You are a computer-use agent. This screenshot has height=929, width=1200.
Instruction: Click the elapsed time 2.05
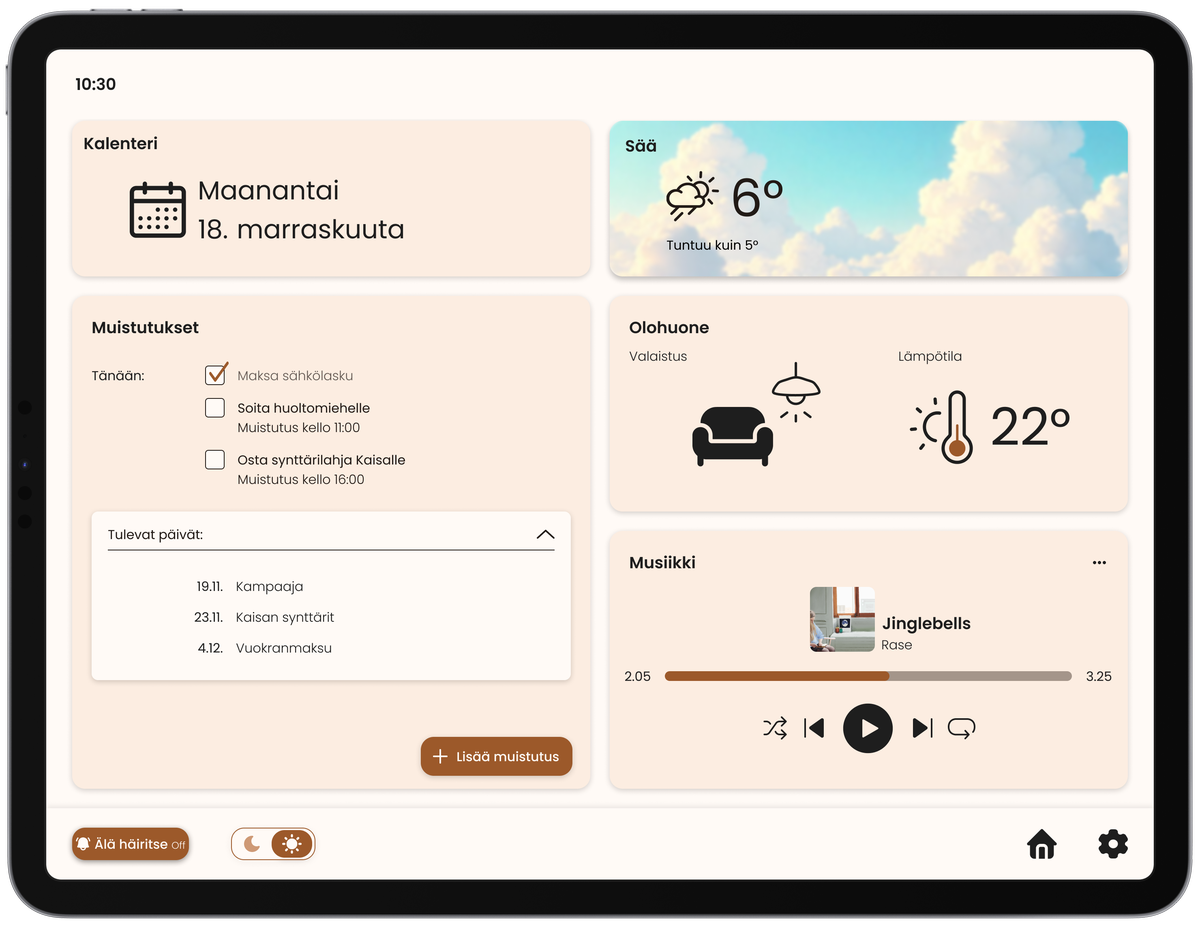637,676
